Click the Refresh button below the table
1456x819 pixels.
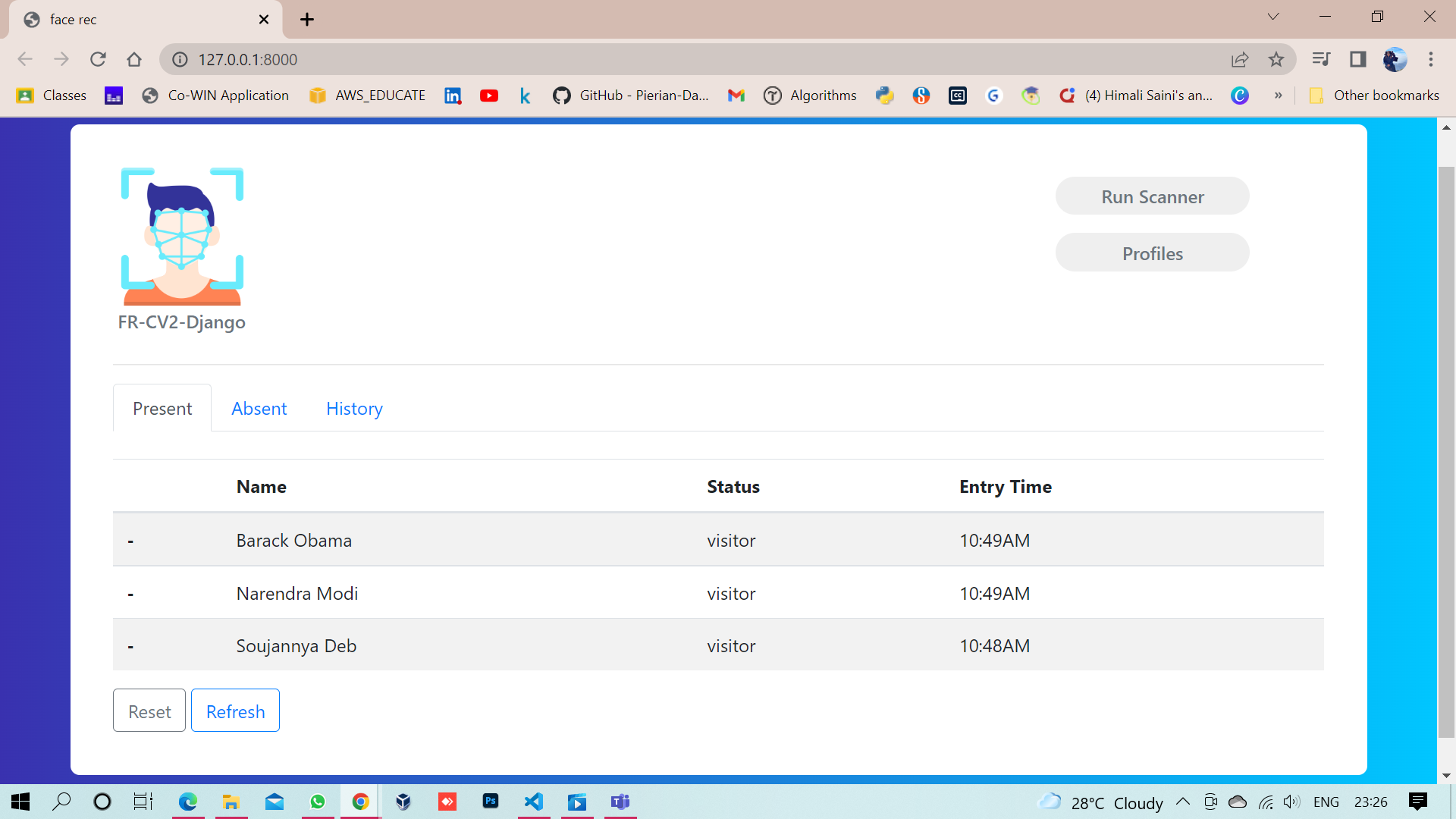coord(235,711)
